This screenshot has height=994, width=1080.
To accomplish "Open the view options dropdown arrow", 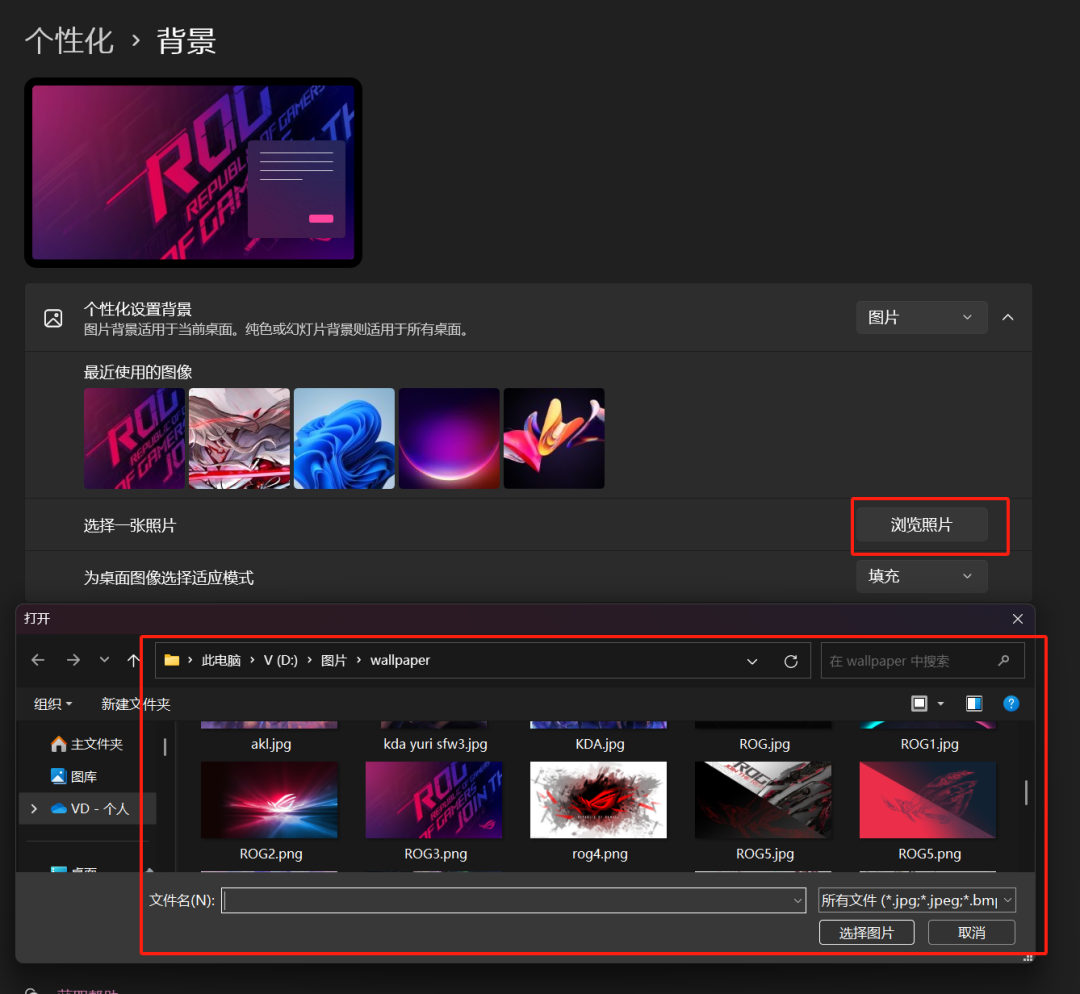I will (941, 703).
